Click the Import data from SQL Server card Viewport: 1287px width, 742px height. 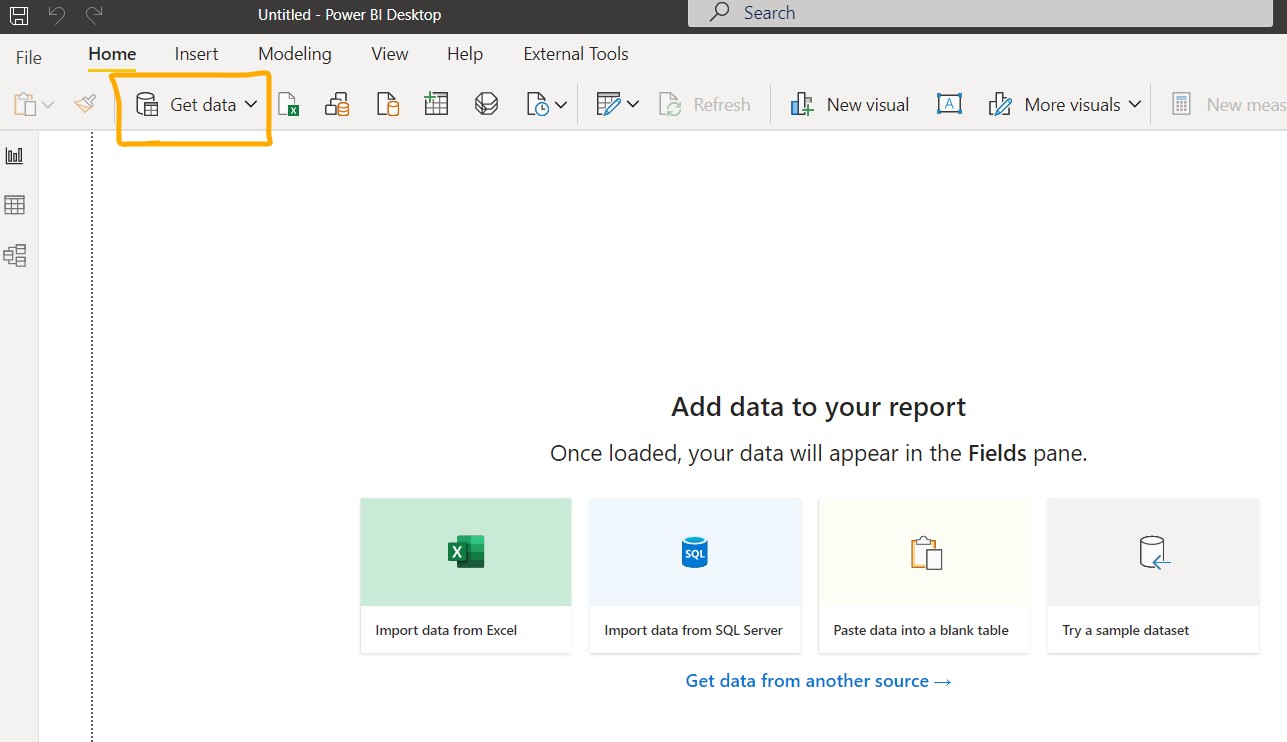(x=695, y=576)
